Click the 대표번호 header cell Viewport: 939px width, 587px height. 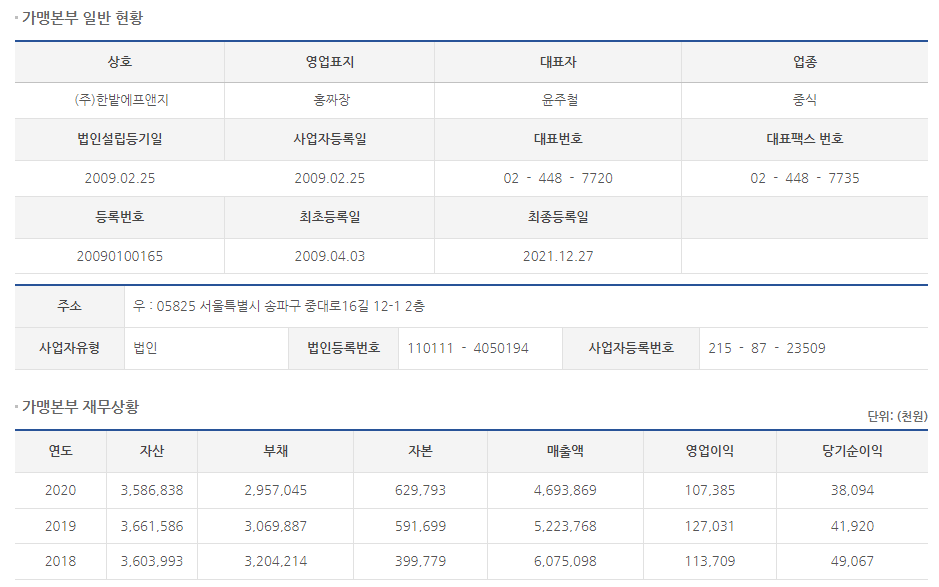click(558, 139)
